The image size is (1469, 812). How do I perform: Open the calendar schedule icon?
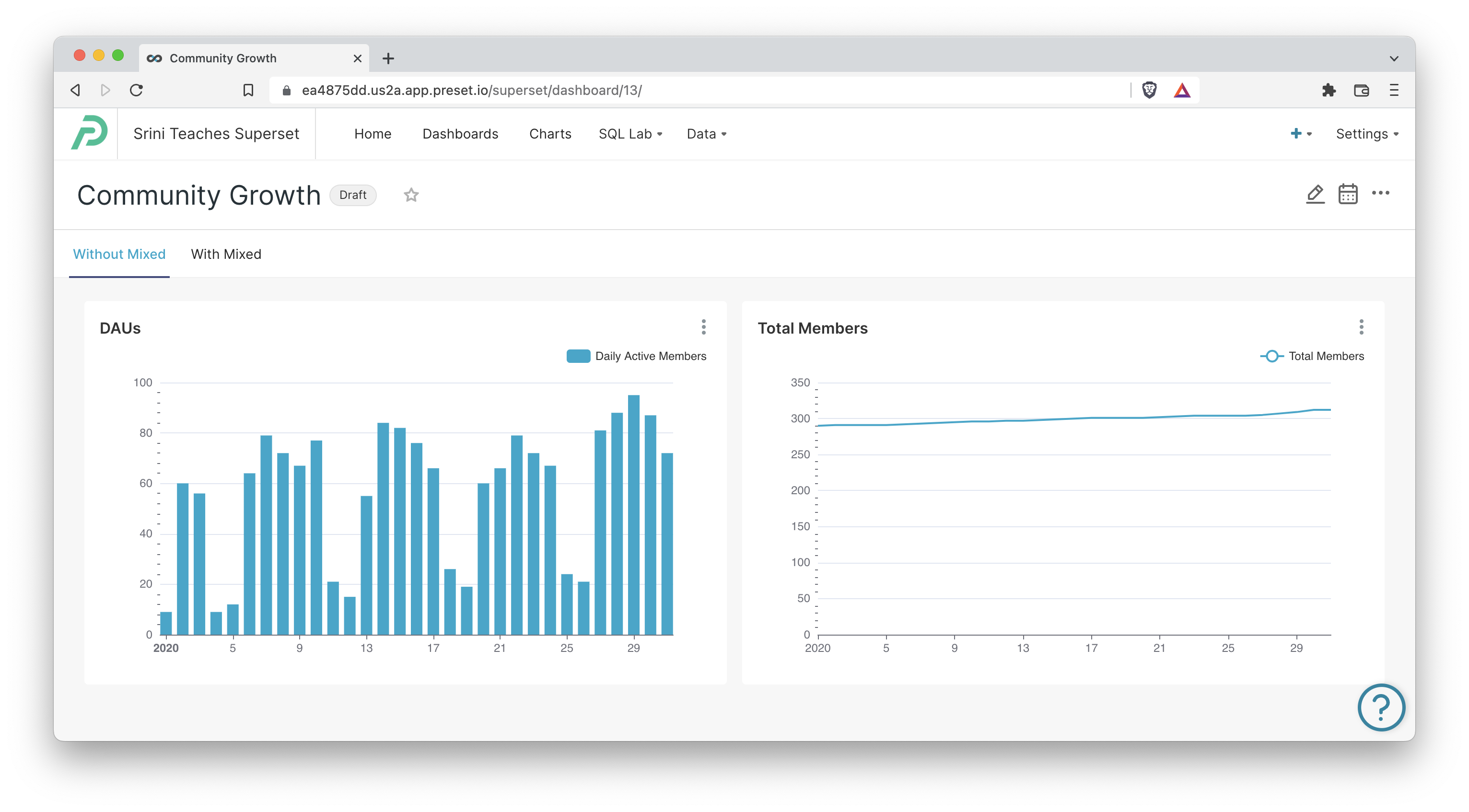pyautogui.click(x=1348, y=194)
